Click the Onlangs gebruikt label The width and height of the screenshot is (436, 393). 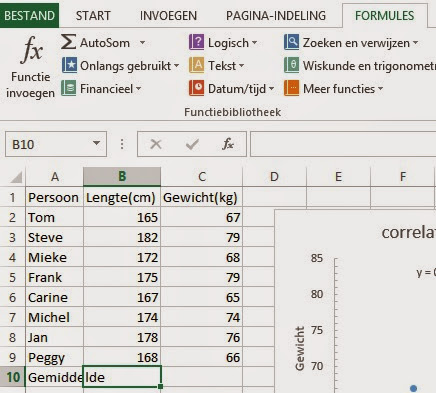coord(125,66)
